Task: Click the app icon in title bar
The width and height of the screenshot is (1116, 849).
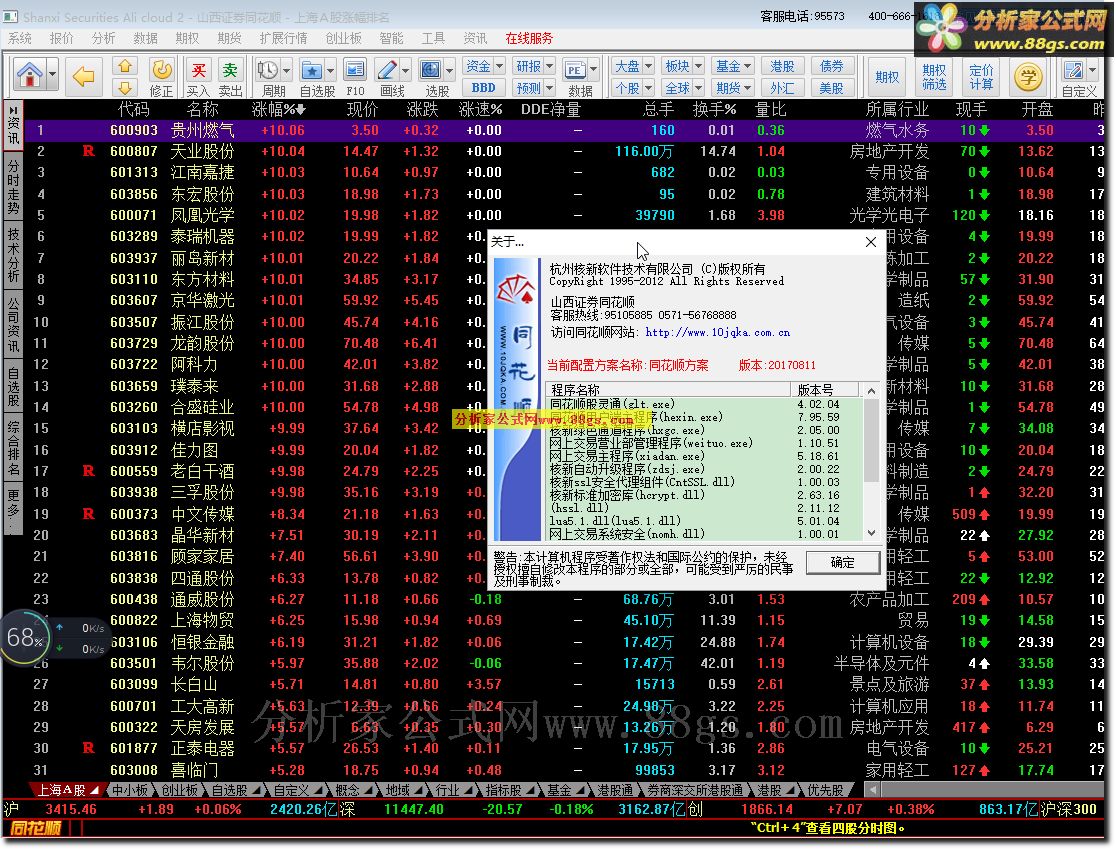Action: pos(11,16)
